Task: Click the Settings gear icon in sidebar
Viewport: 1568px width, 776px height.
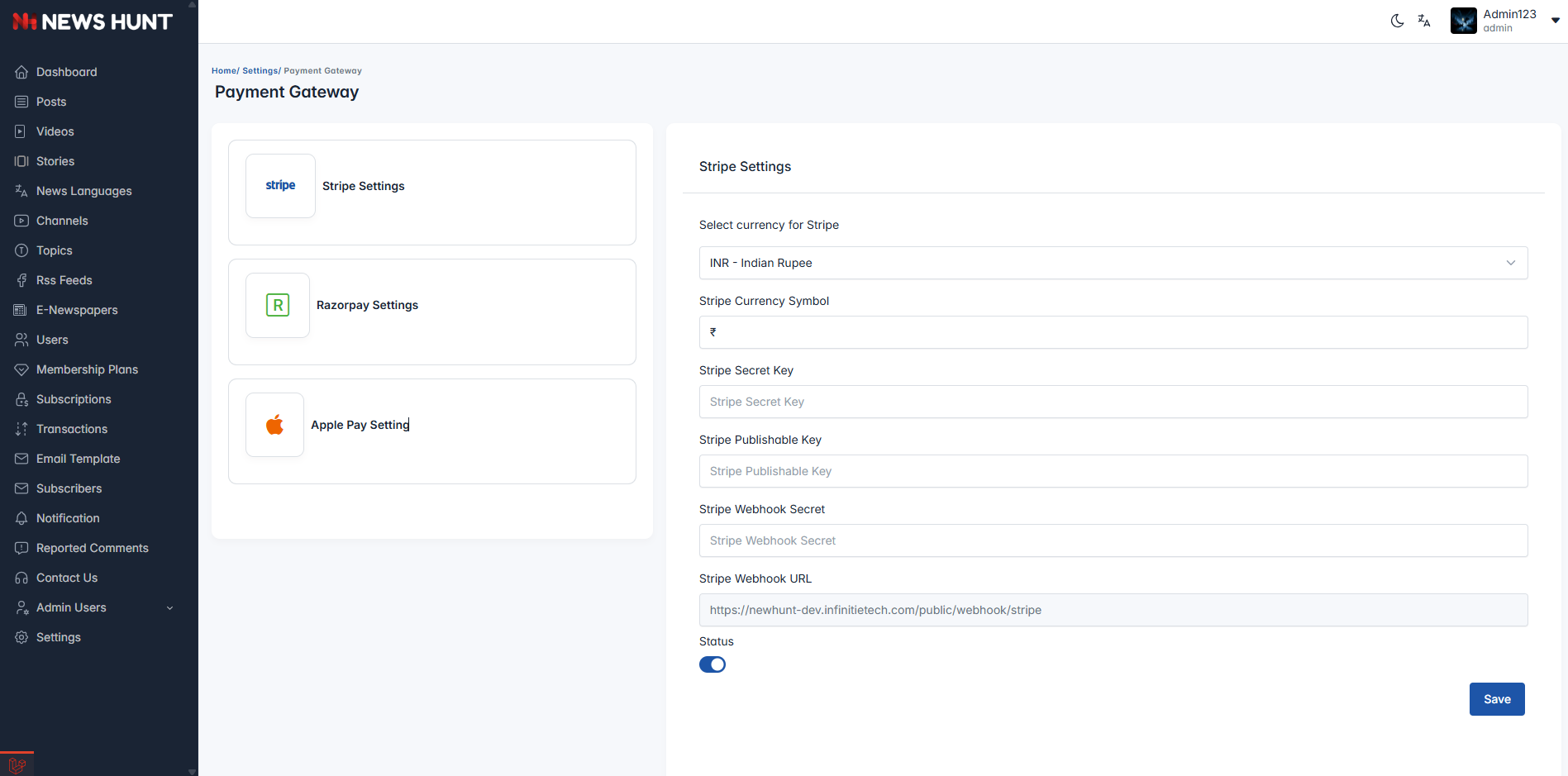Action: pyautogui.click(x=21, y=637)
